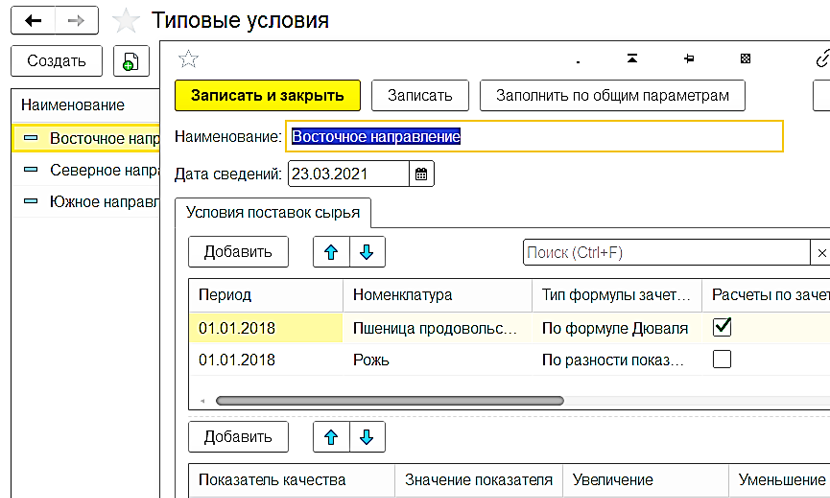
Task: Move row up in quality indicators table
Action: tap(331, 437)
